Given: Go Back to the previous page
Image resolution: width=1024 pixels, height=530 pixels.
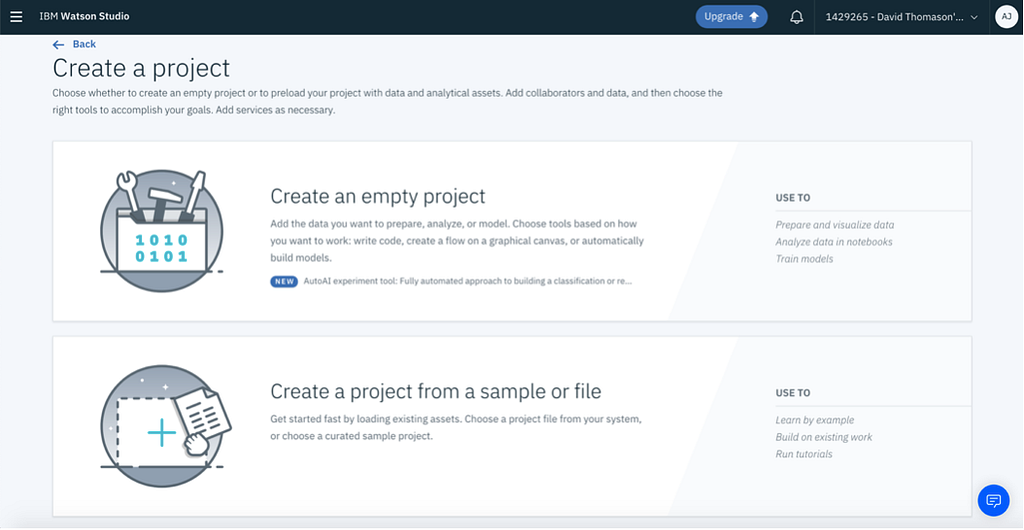Looking at the screenshot, I should pyautogui.click(x=84, y=44).
